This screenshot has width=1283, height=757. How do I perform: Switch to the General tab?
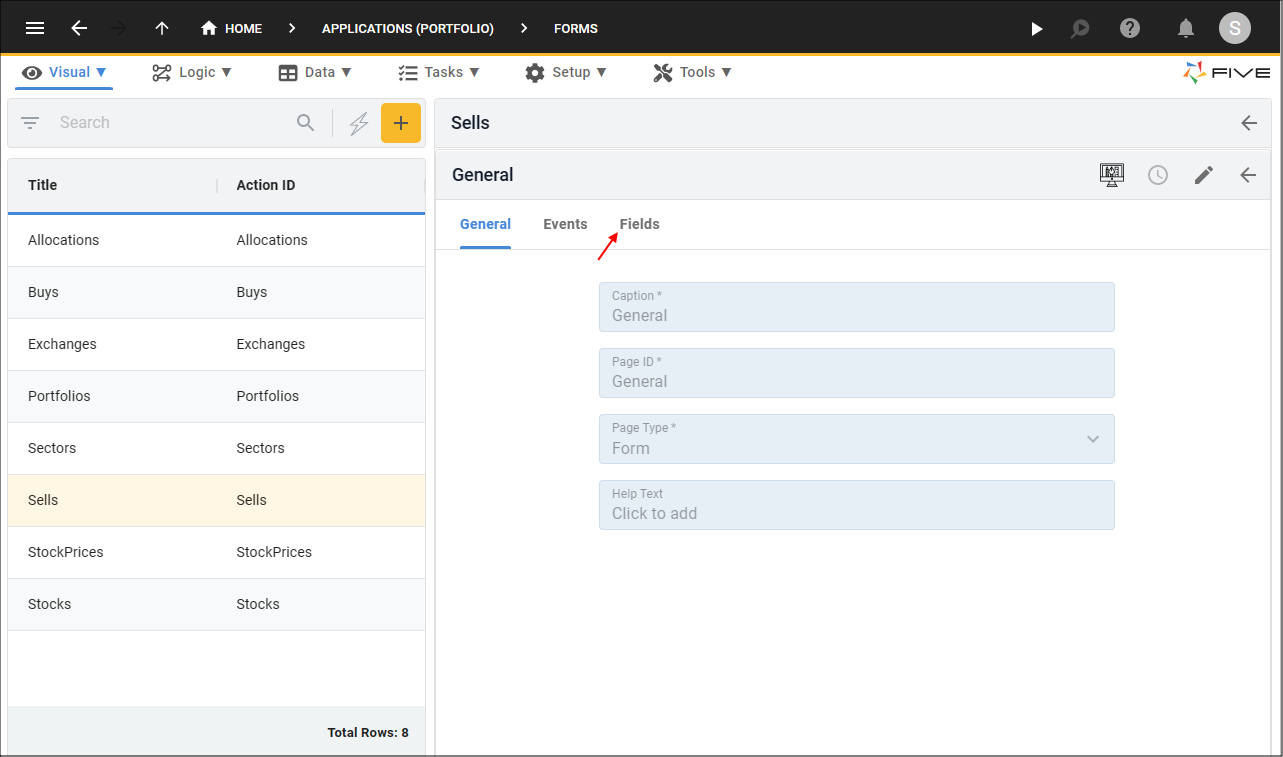485,224
